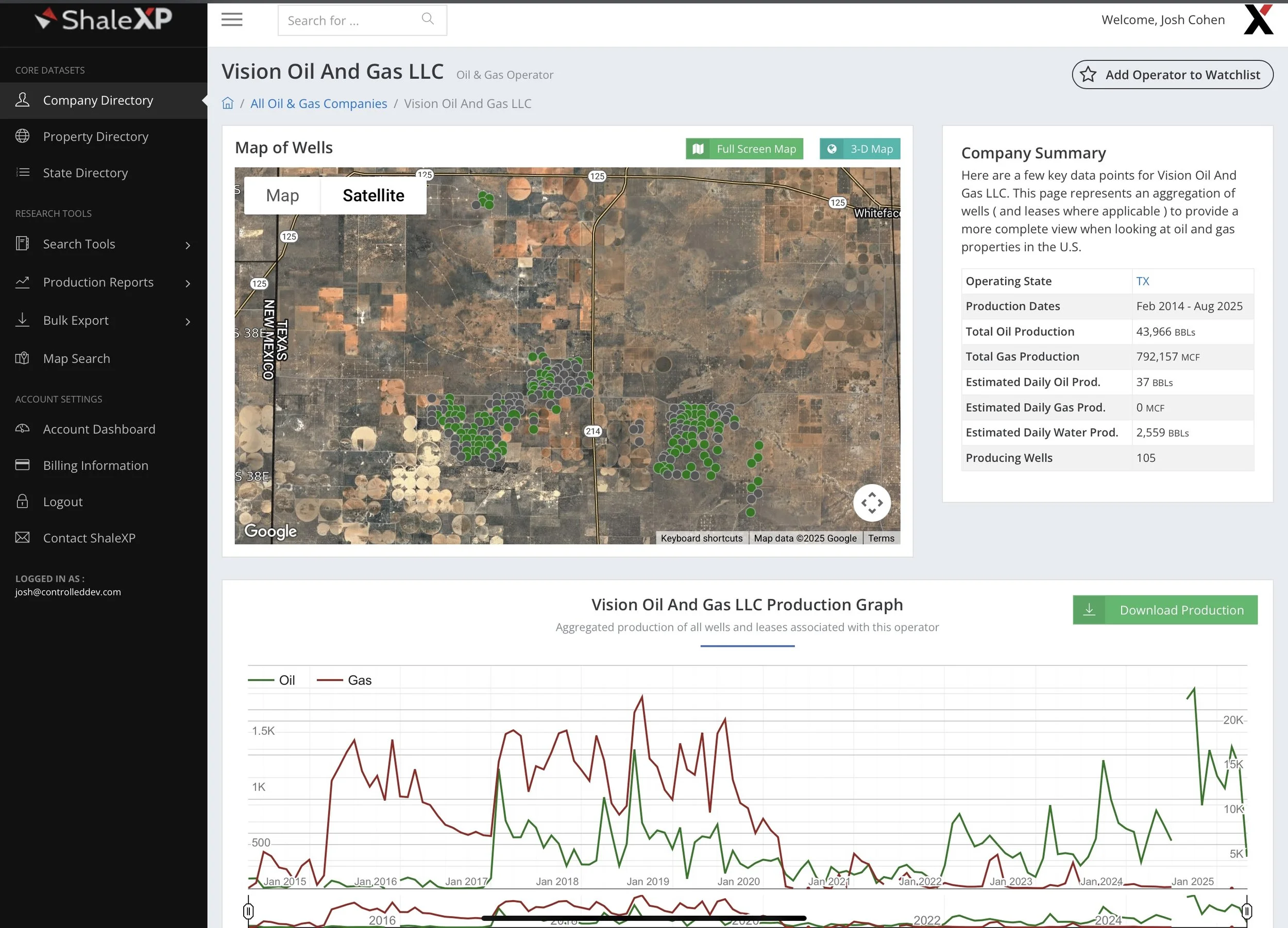Click the X profile logo

click(1258, 20)
